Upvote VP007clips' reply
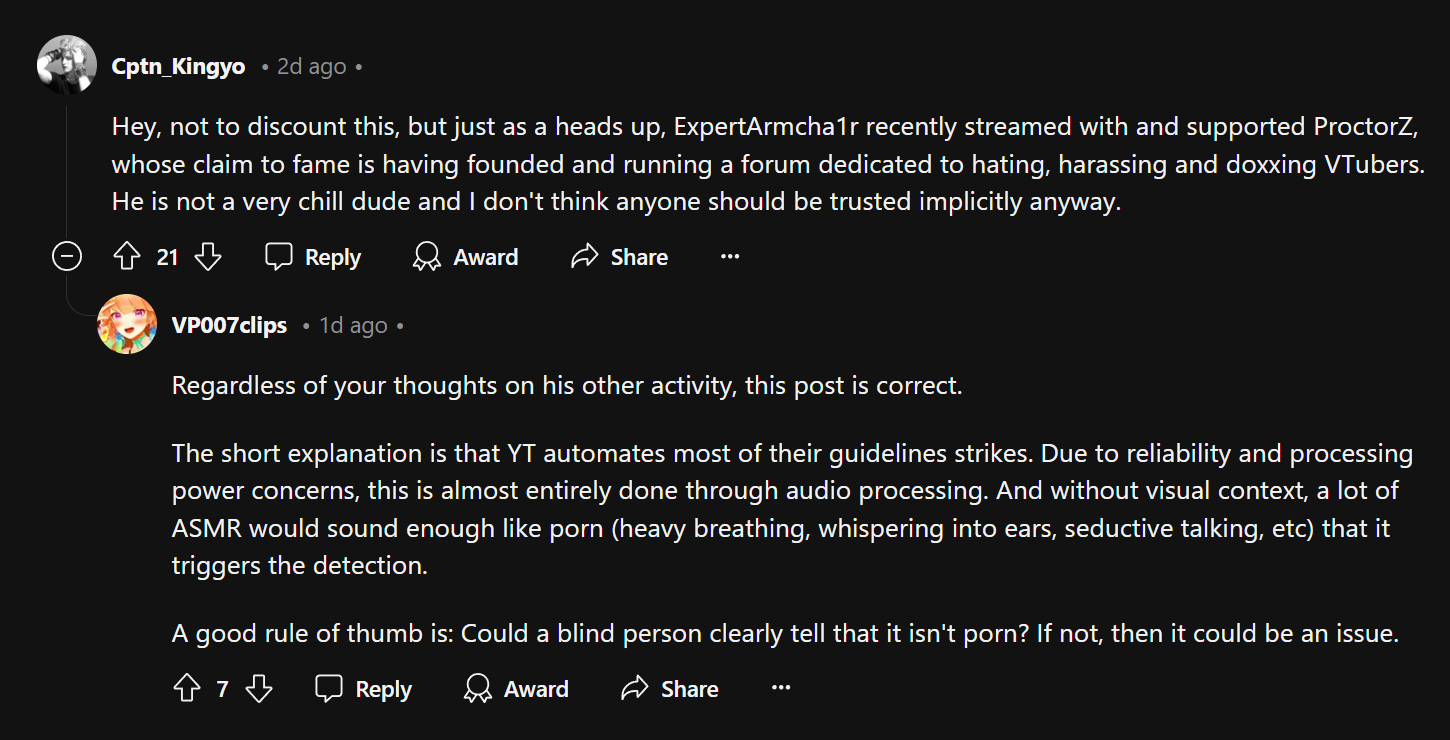This screenshot has width=1450, height=740. pos(187,689)
